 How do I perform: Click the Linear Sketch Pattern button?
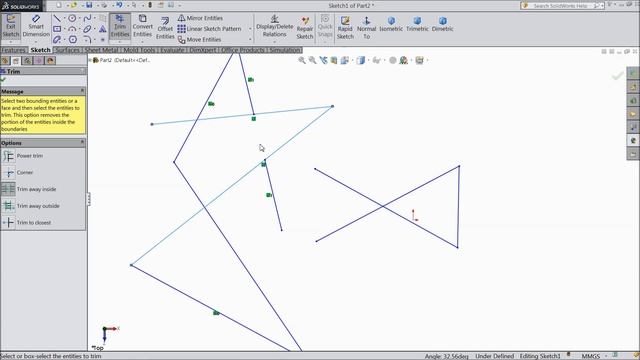click(209, 29)
